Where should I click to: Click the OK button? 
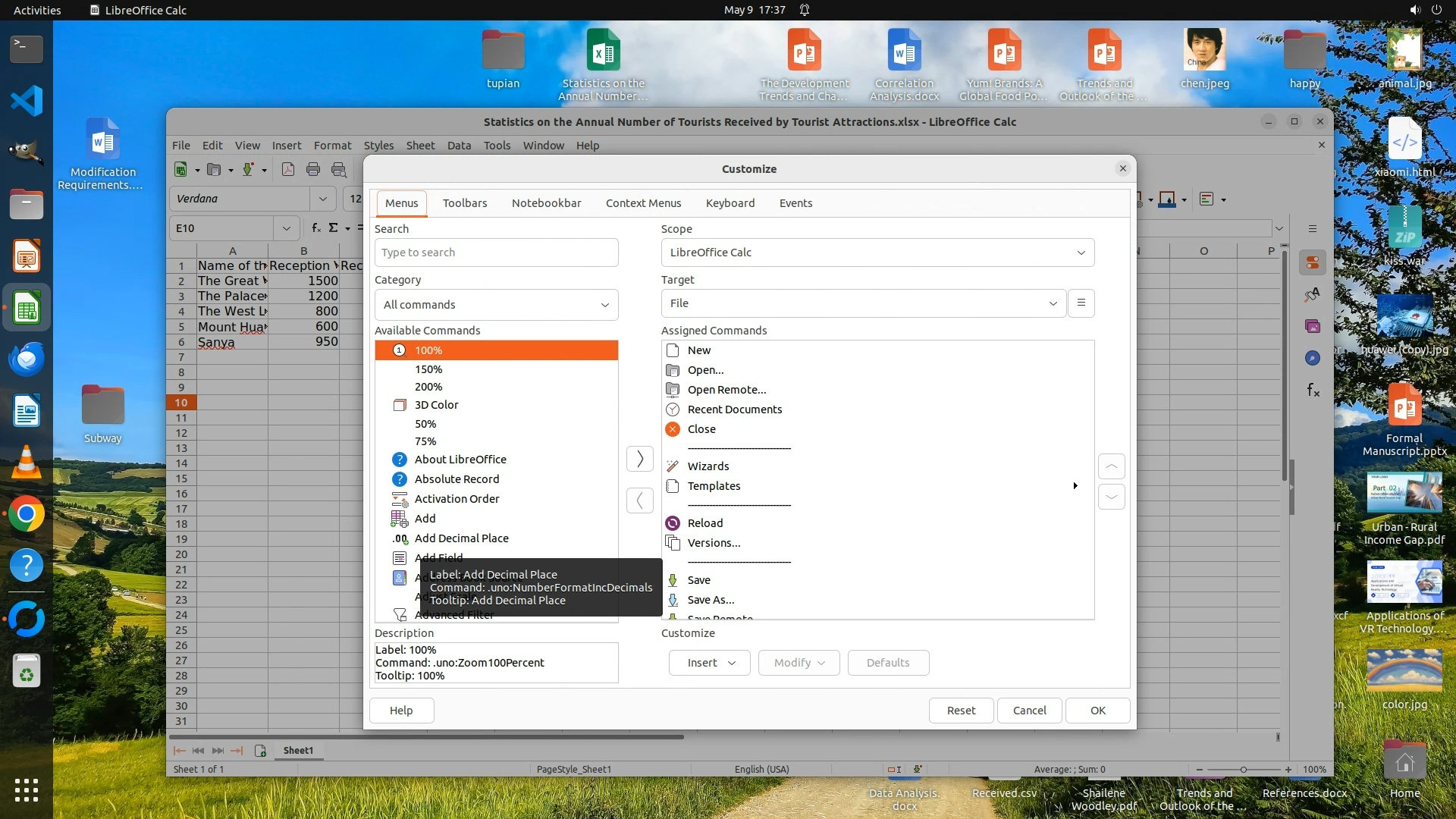pos(1097,711)
